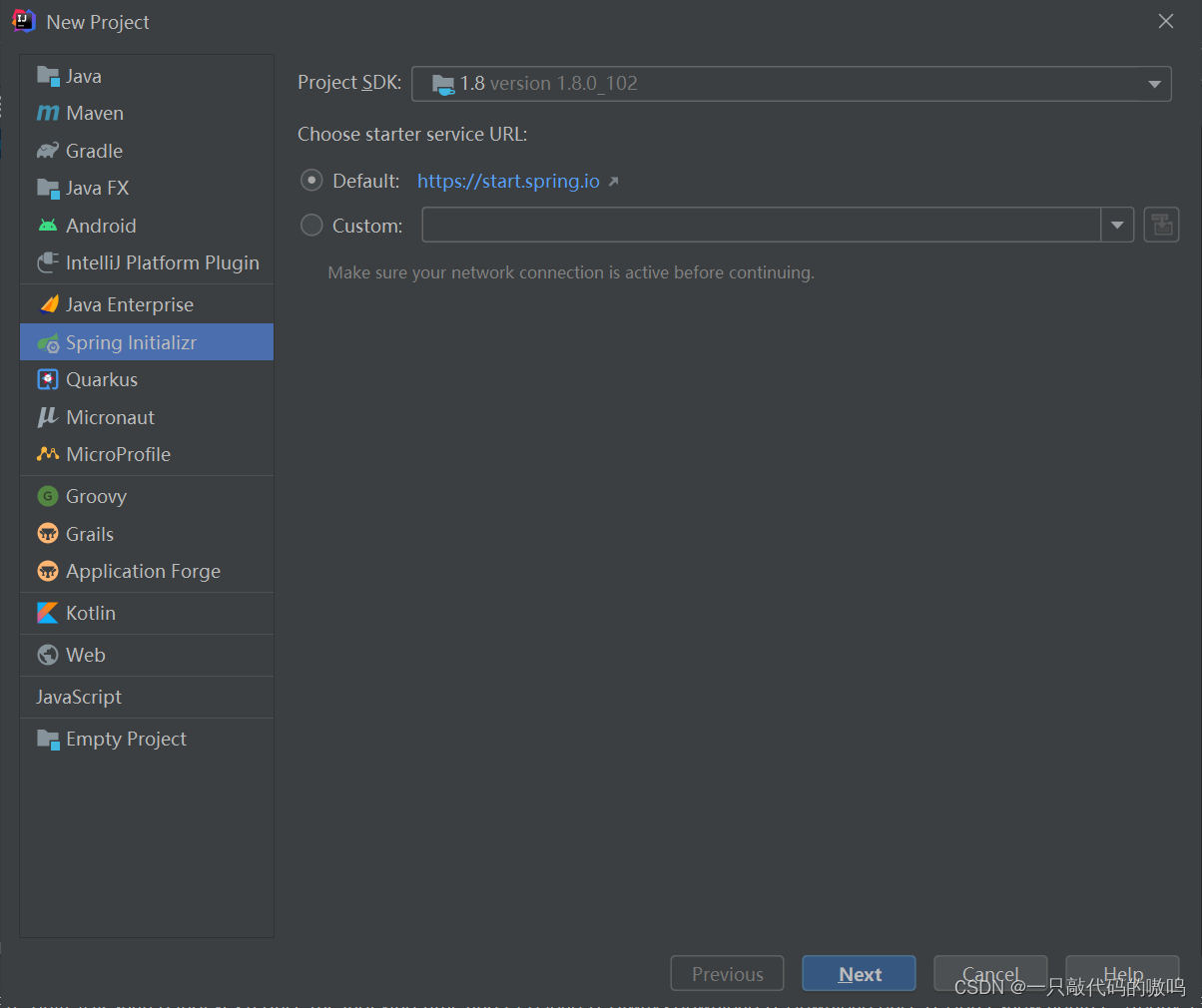This screenshot has height=1008, width=1202.
Task: Click the 'Application Forge' list text
Action: [144, 571]
